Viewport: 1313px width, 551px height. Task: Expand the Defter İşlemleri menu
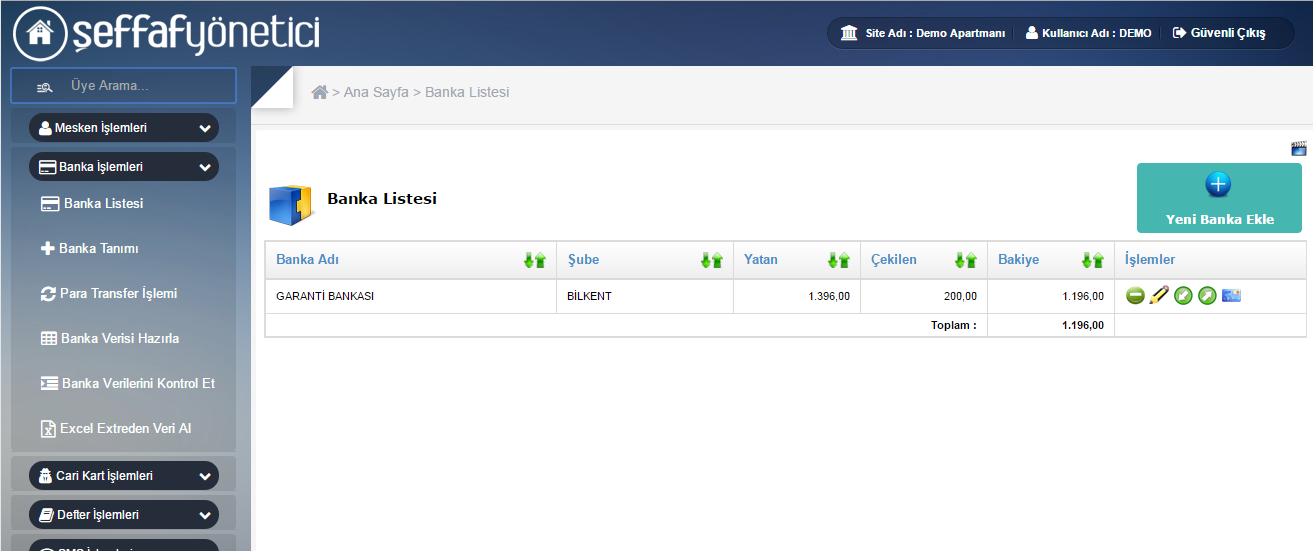click(x=124, y=515)
